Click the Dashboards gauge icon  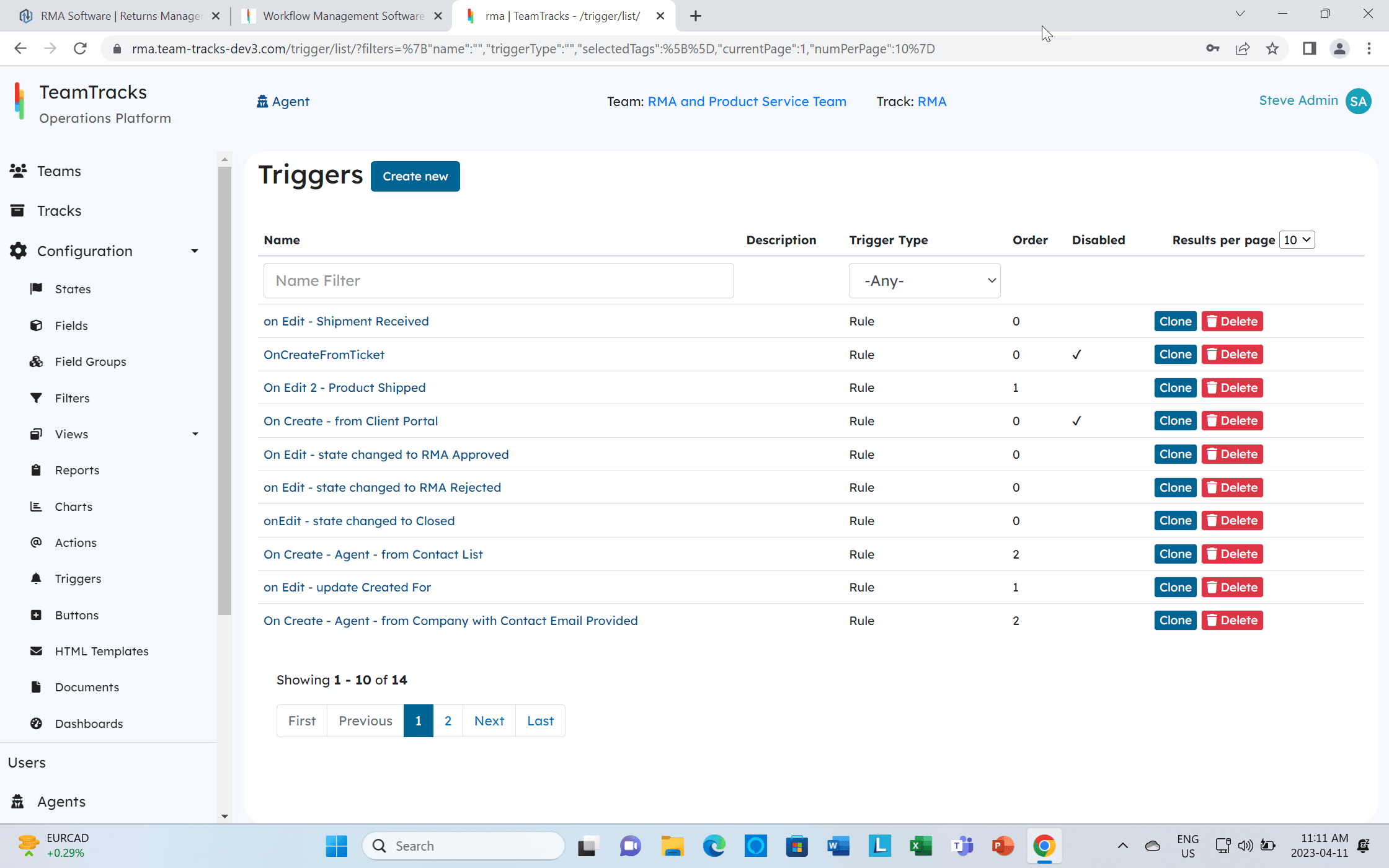[36, 724]
